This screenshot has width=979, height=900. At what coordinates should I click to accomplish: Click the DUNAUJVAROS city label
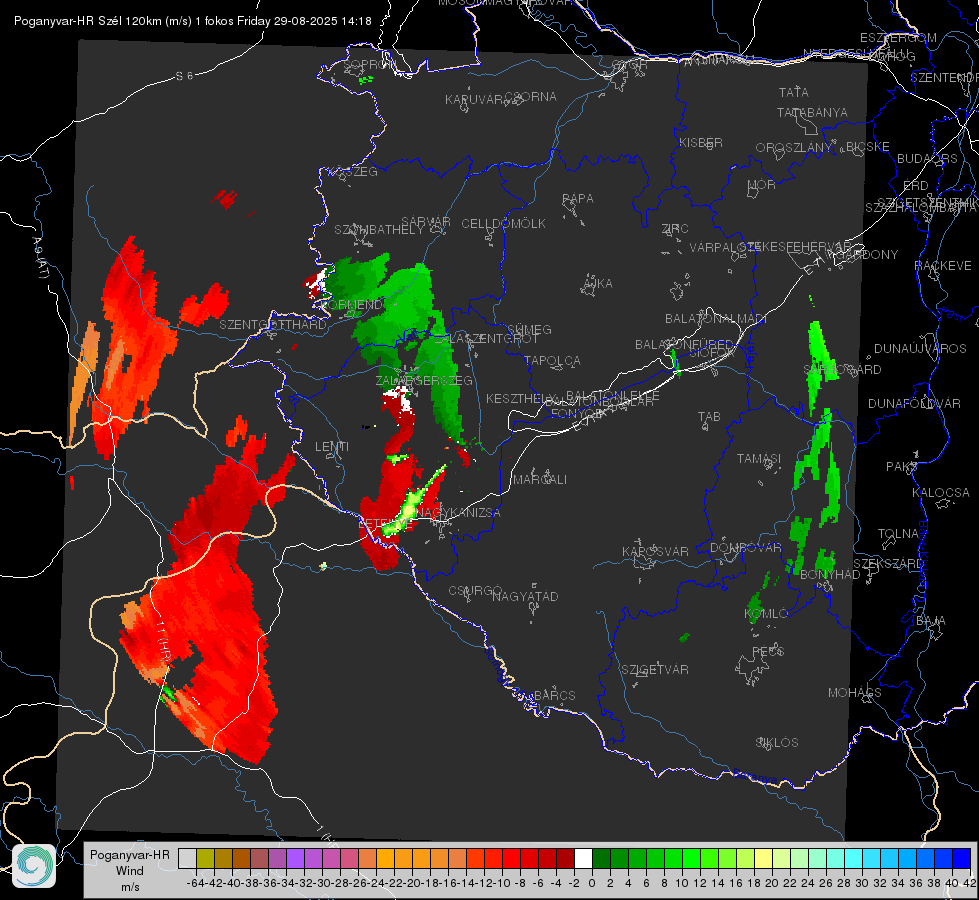pos(920,349)
